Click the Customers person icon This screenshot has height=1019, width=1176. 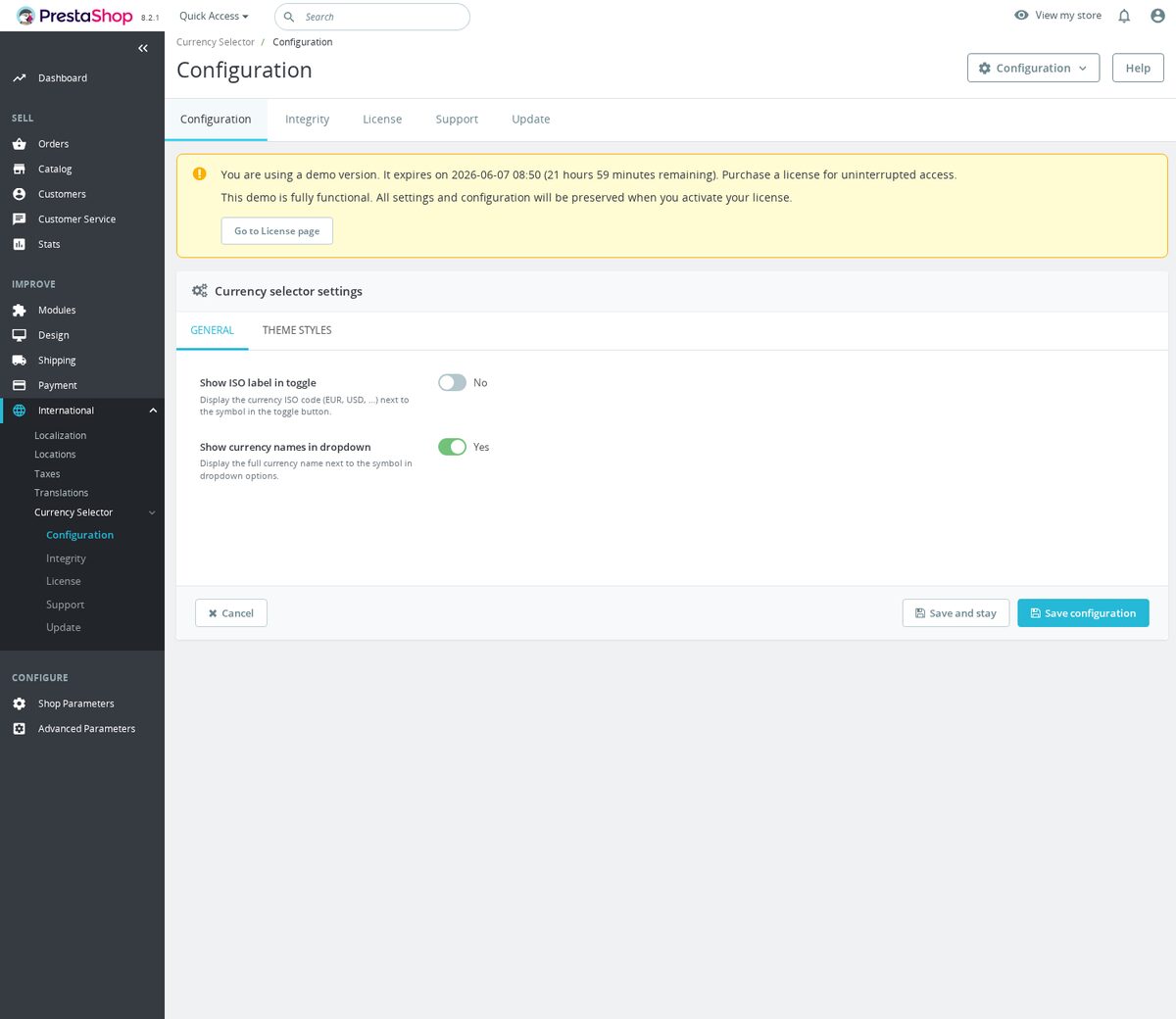[x=19, y=194]
